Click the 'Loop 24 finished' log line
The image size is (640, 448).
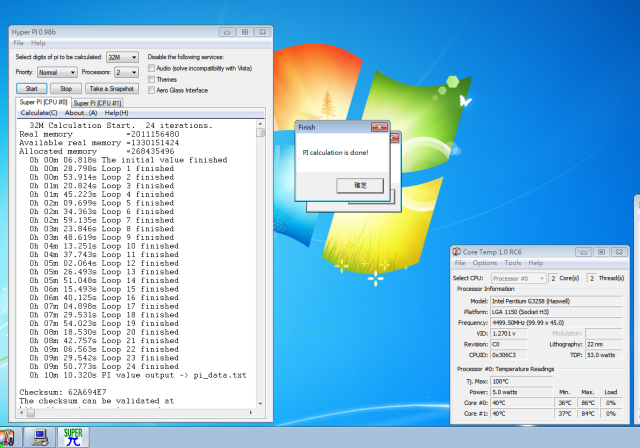pyautogui.click(x=104, y=366)
